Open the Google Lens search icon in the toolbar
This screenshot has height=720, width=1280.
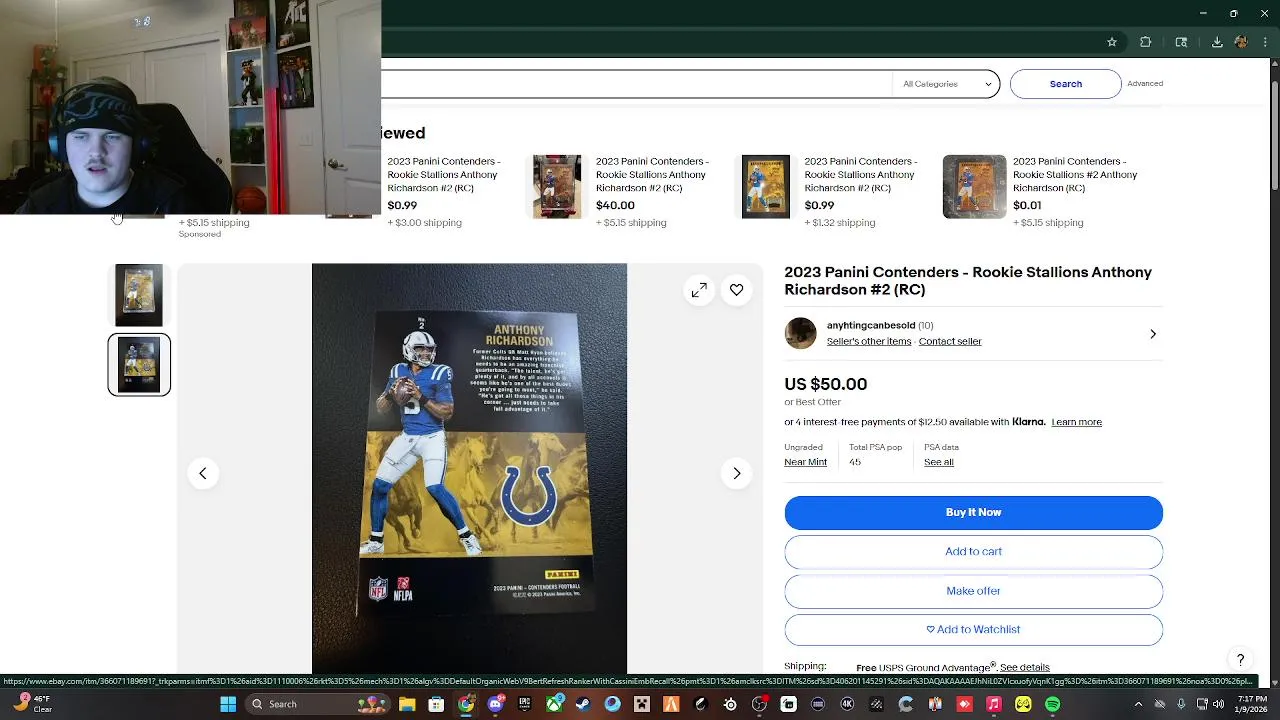[1181, 42]
